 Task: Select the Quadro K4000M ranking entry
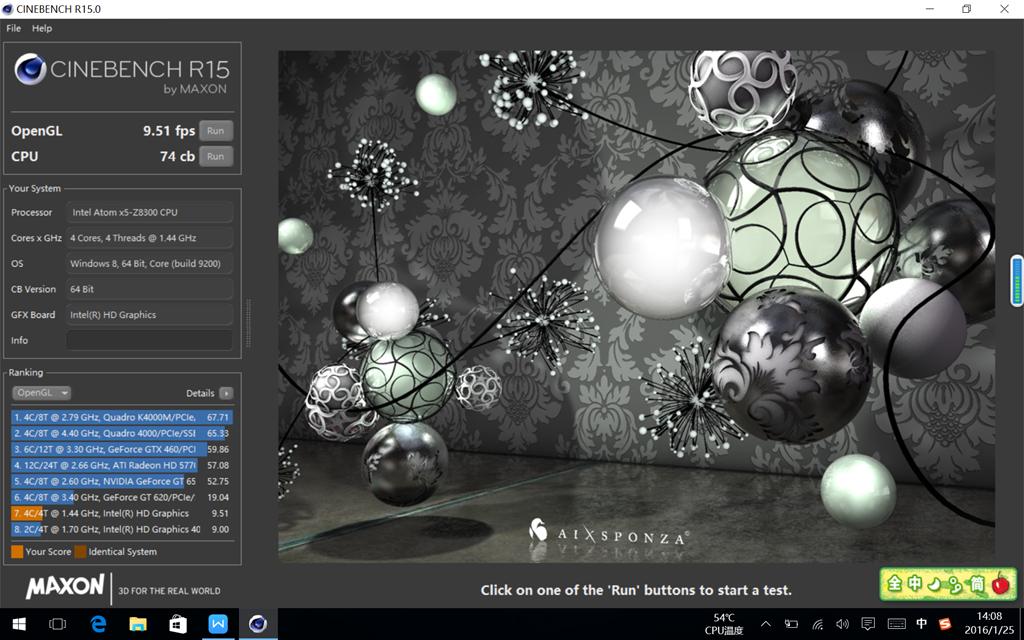tap(121, 417)
